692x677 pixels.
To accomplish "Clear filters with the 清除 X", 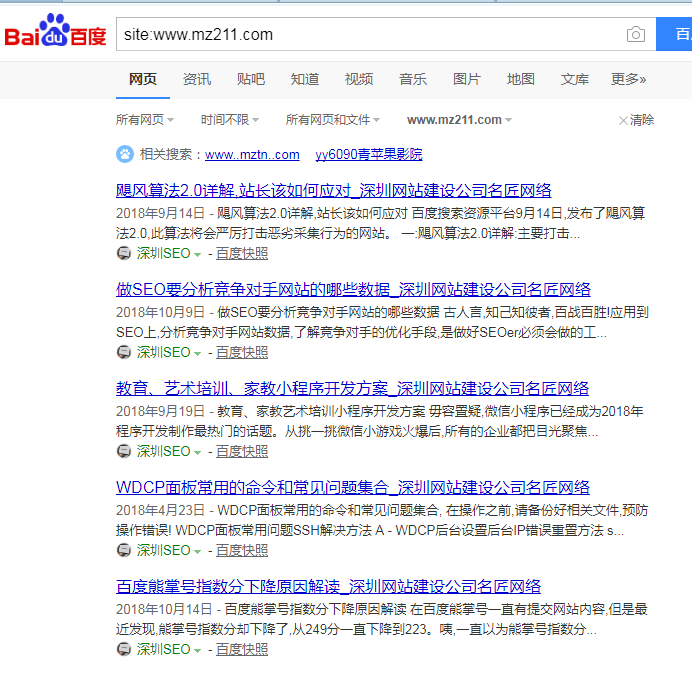I will point(636,120).
